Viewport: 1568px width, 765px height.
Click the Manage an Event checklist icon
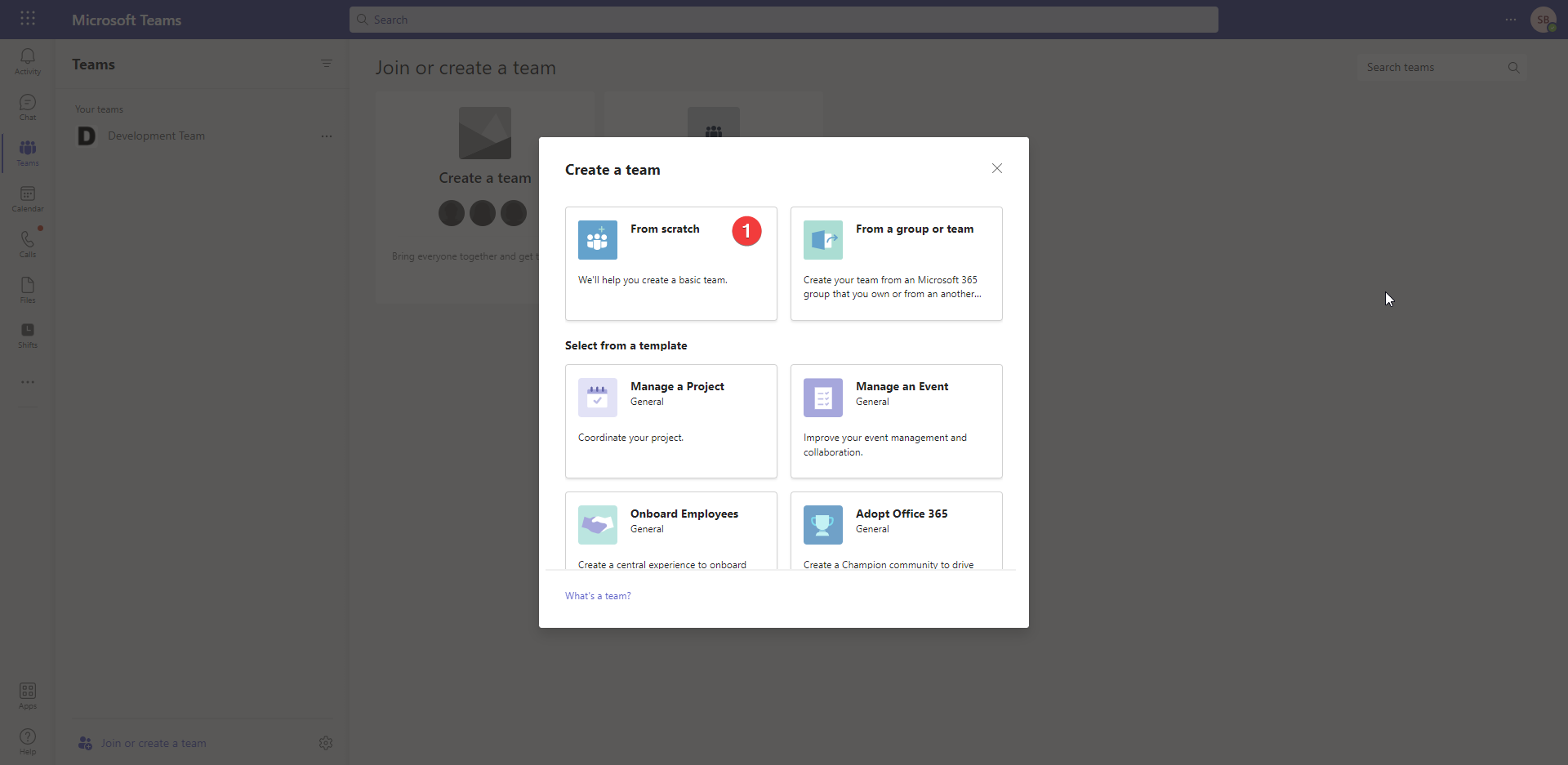pos(823,398)
